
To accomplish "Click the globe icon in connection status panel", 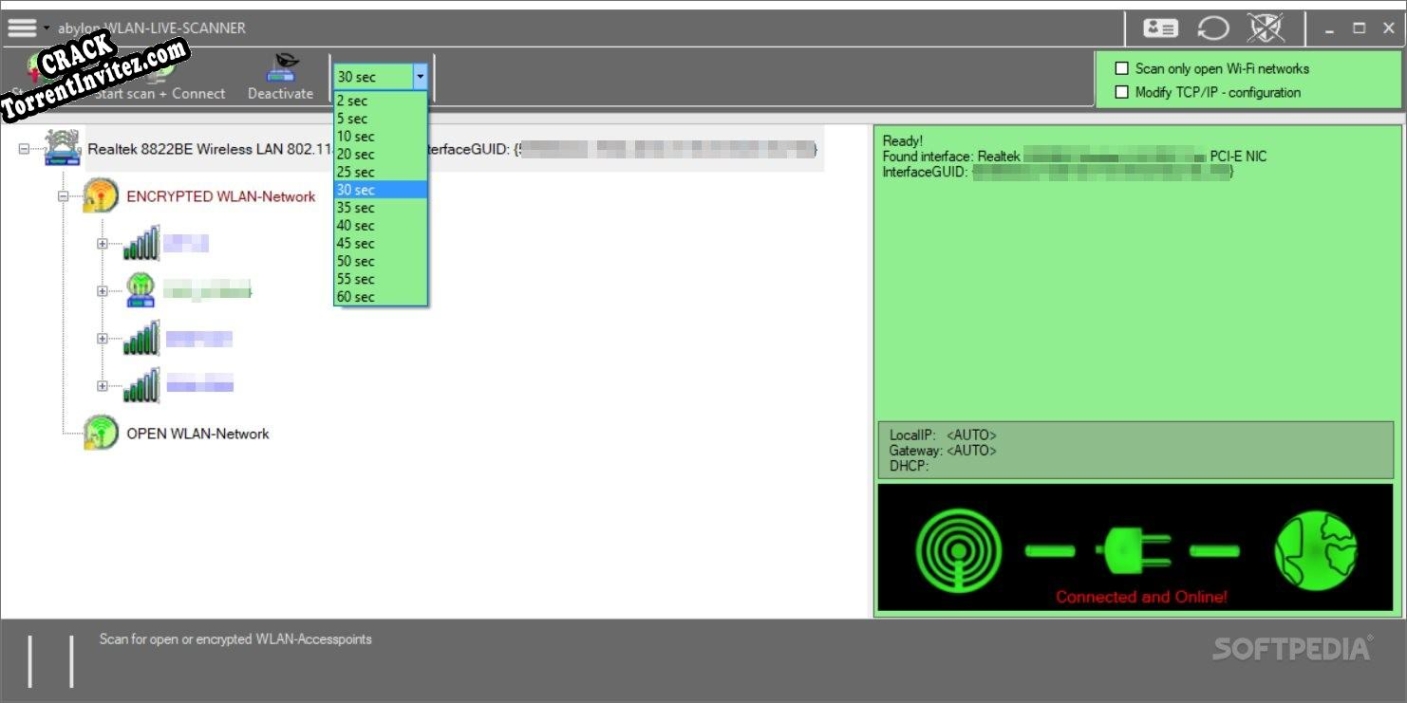I will (1315, 547).
